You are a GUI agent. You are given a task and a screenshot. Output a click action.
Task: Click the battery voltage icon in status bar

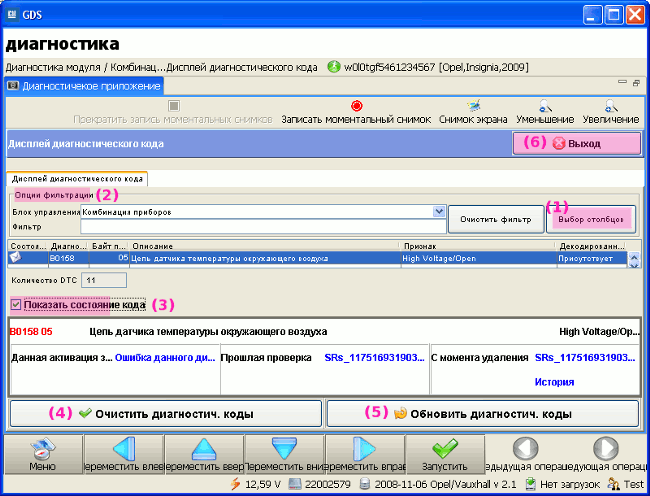[x=235, y=484]
